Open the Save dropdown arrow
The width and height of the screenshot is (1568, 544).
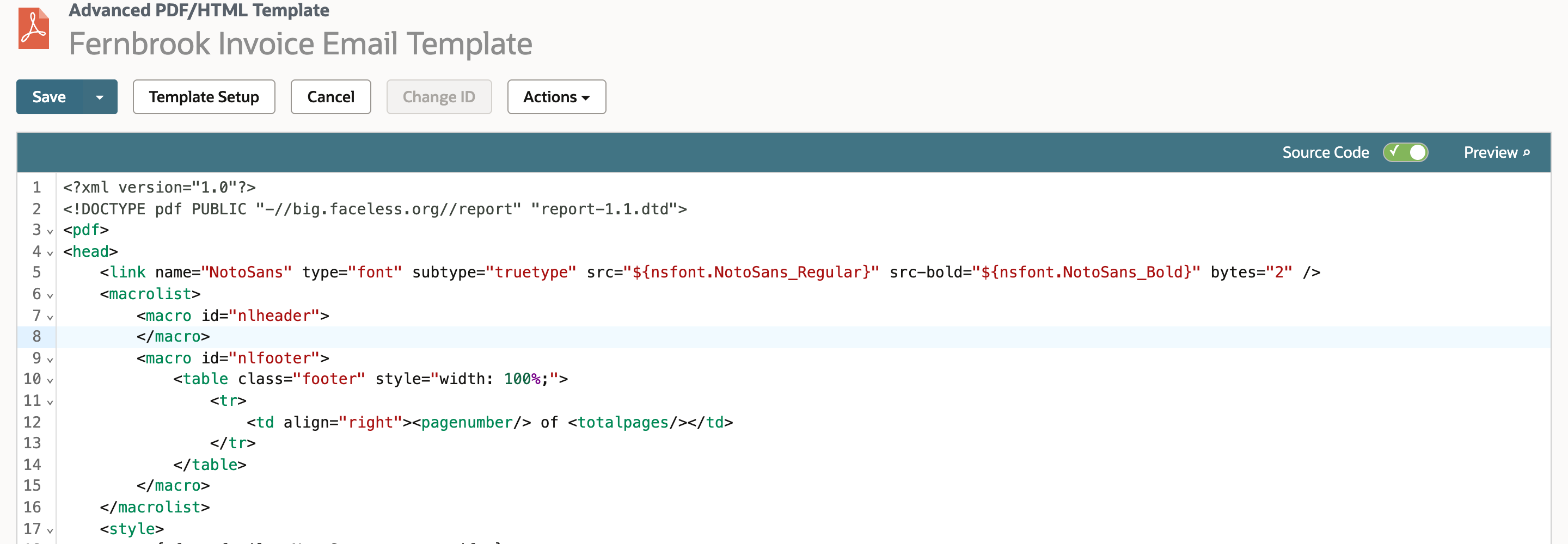coord(100,97)
